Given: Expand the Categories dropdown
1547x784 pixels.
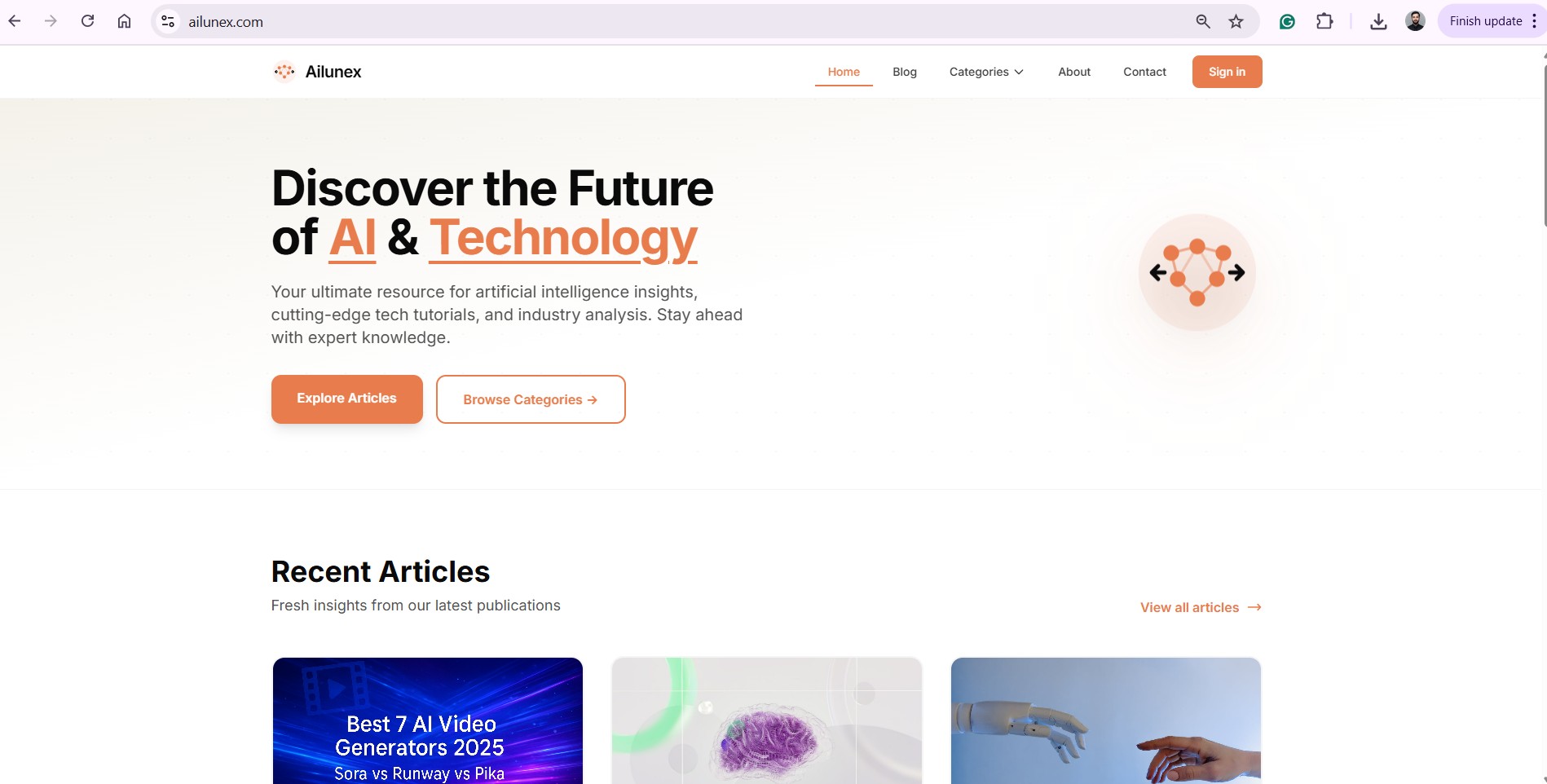Looking at the screenshot, I should click(x=986, y=72).
